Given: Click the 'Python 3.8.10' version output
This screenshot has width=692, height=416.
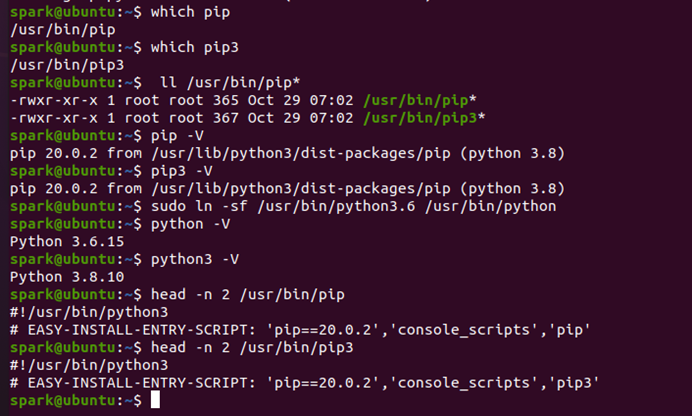Looking at the screenshot, I should (x=67, y=277).
